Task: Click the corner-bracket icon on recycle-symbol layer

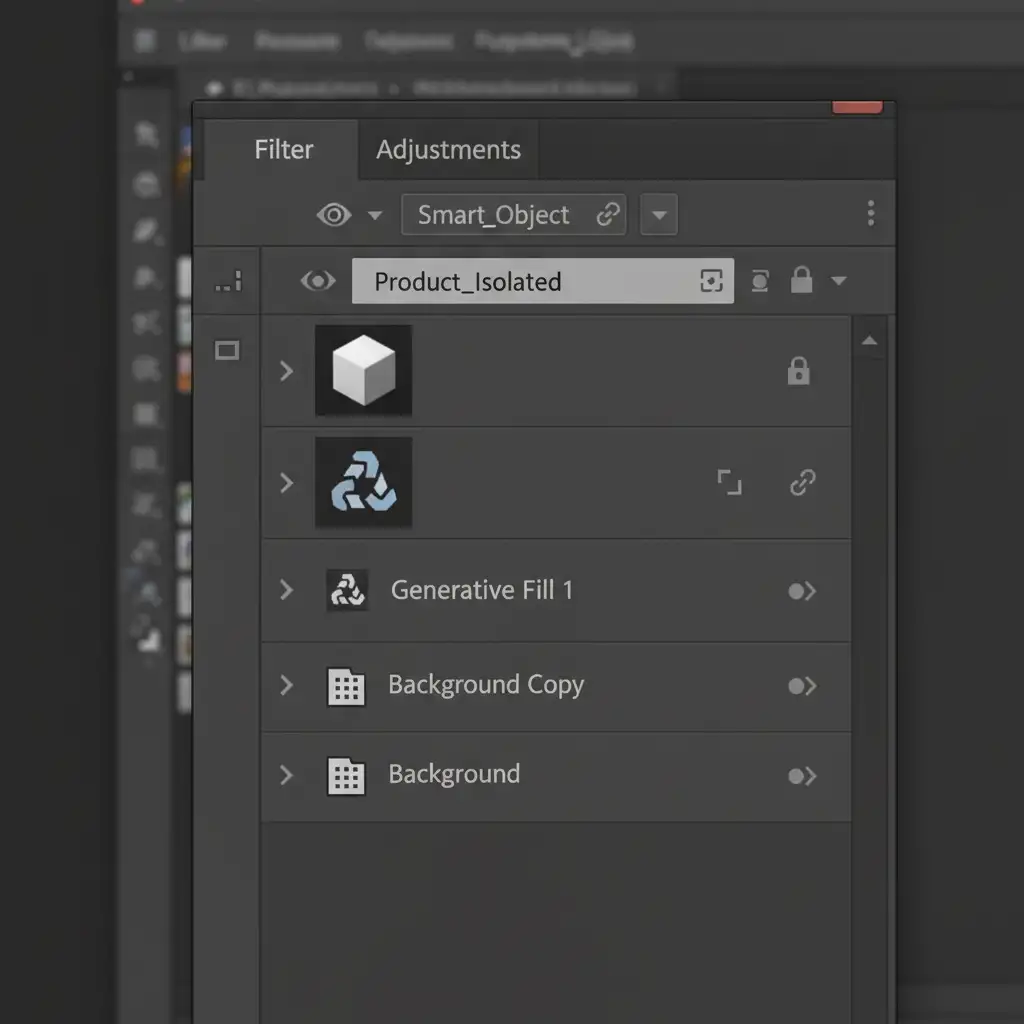Action: (730, 484)
